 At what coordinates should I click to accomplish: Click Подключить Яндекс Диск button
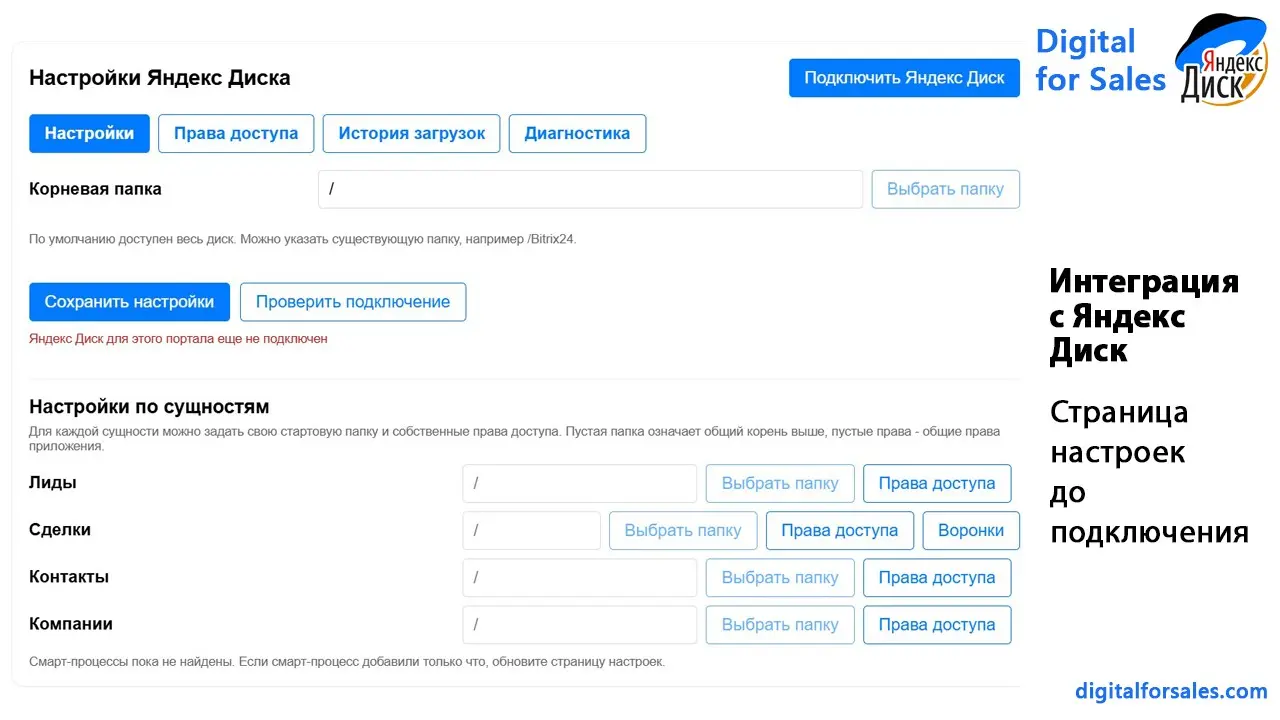pos(904,78)
